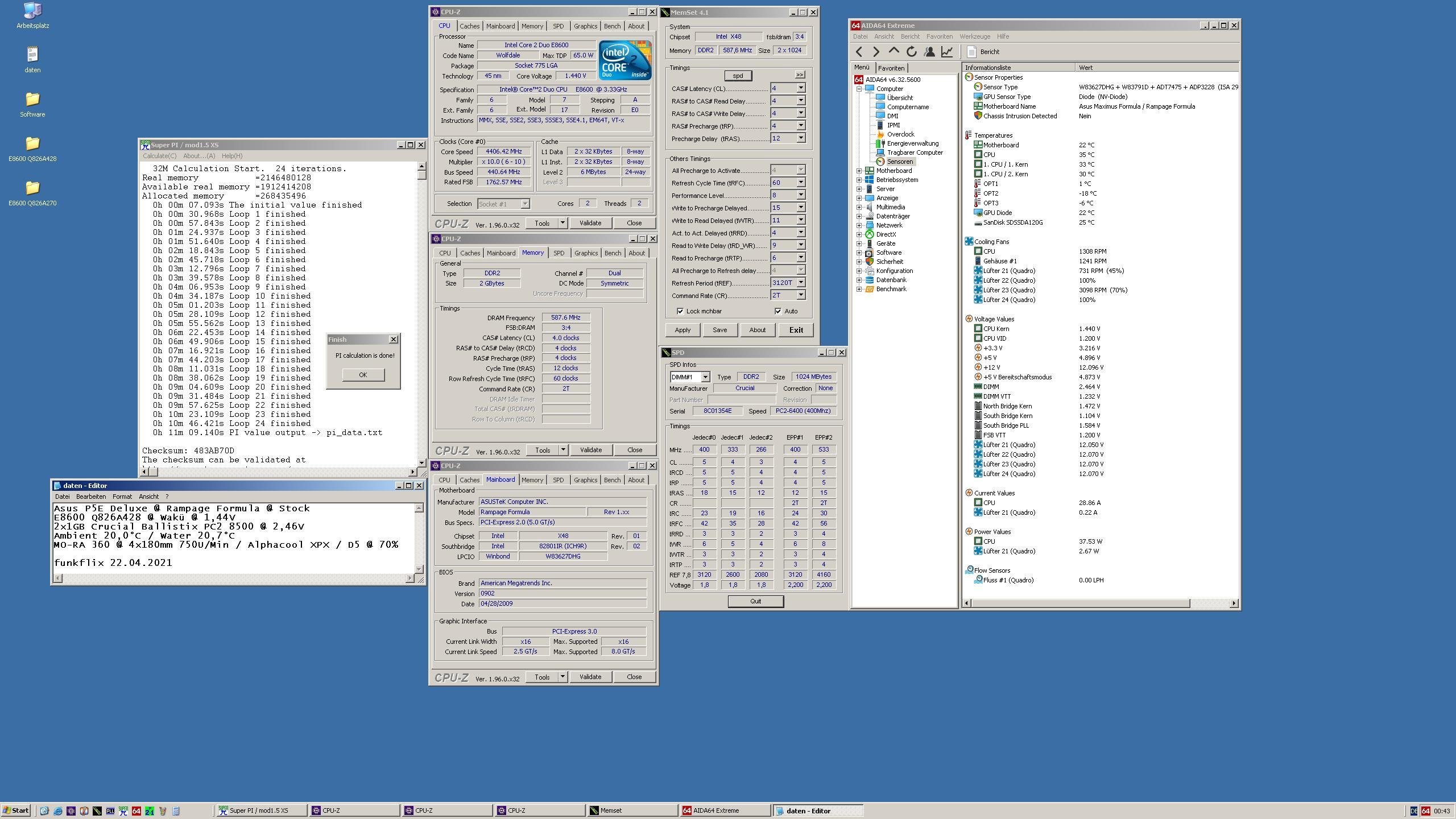Toggle Auto checkbox in MemSet
The width and height of the screenshot is (1456, 819).
[778, 311]
